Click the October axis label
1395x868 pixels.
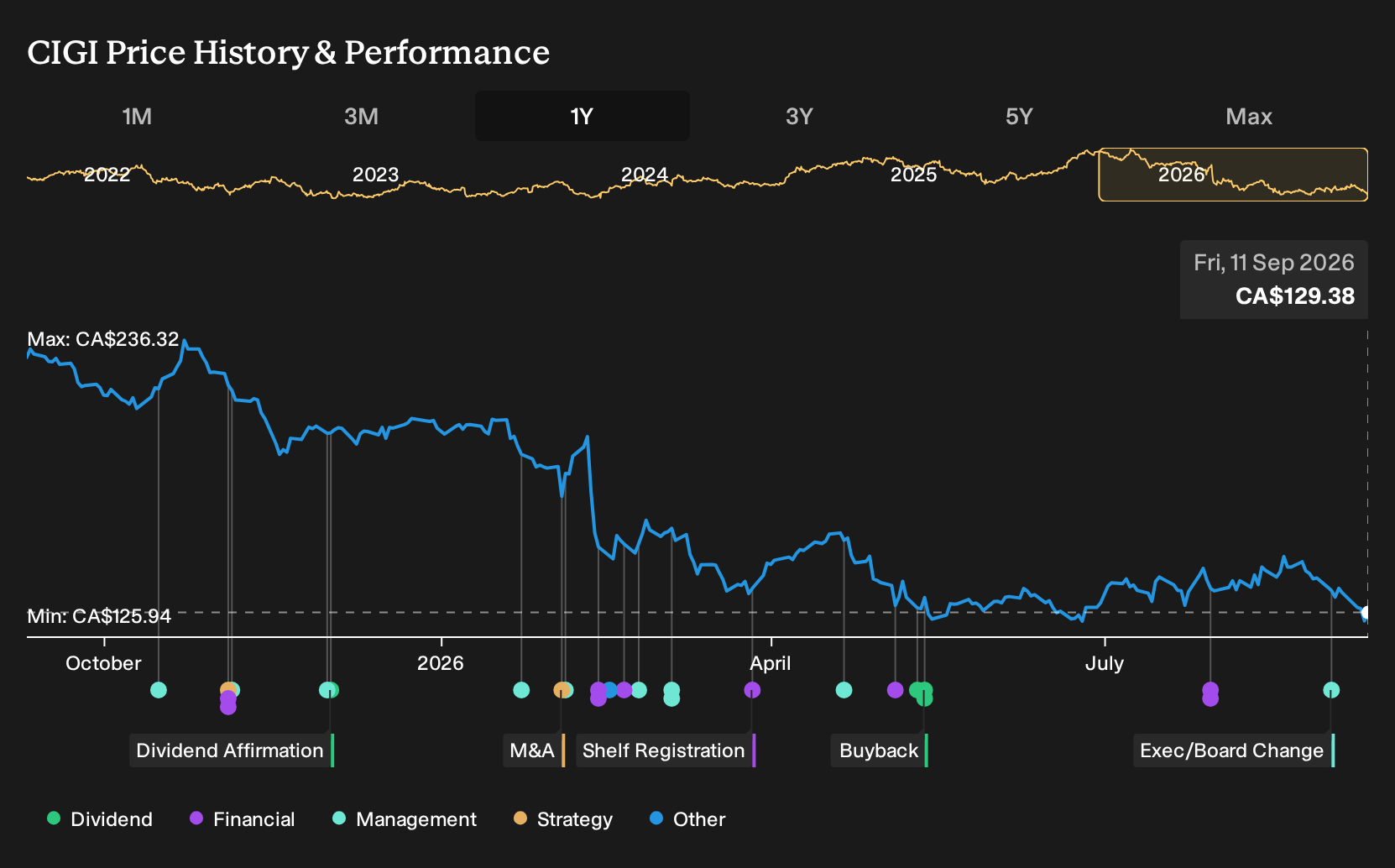tap(104, 663)
